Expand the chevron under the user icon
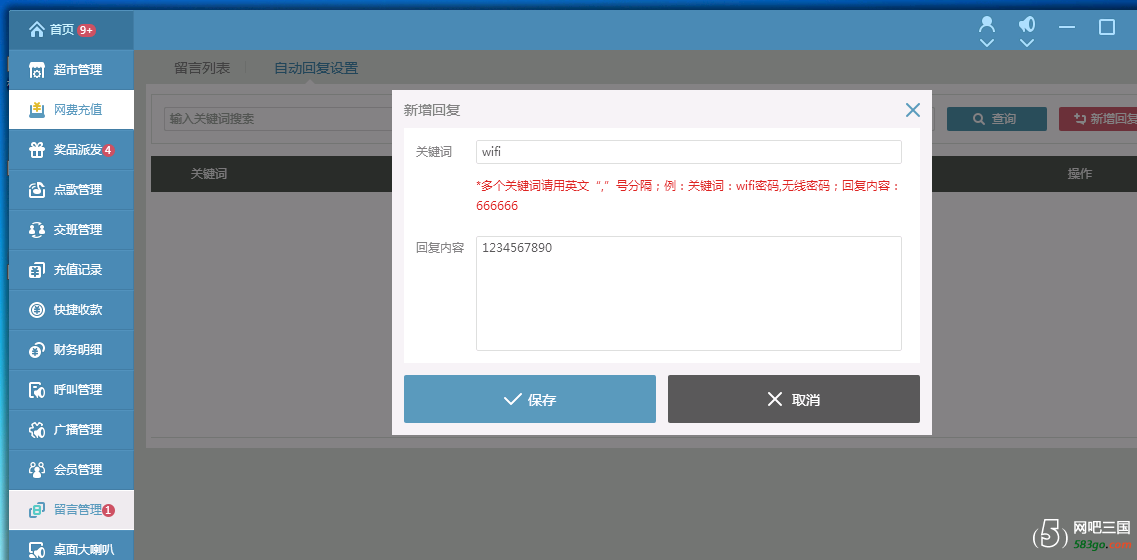Screen dimensions: 1137x560 click(986, 43)
